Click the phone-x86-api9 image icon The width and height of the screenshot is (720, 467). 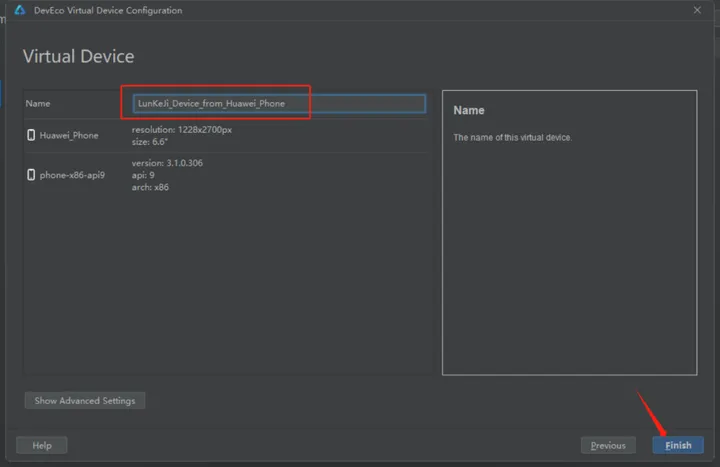tap(31, 175)
